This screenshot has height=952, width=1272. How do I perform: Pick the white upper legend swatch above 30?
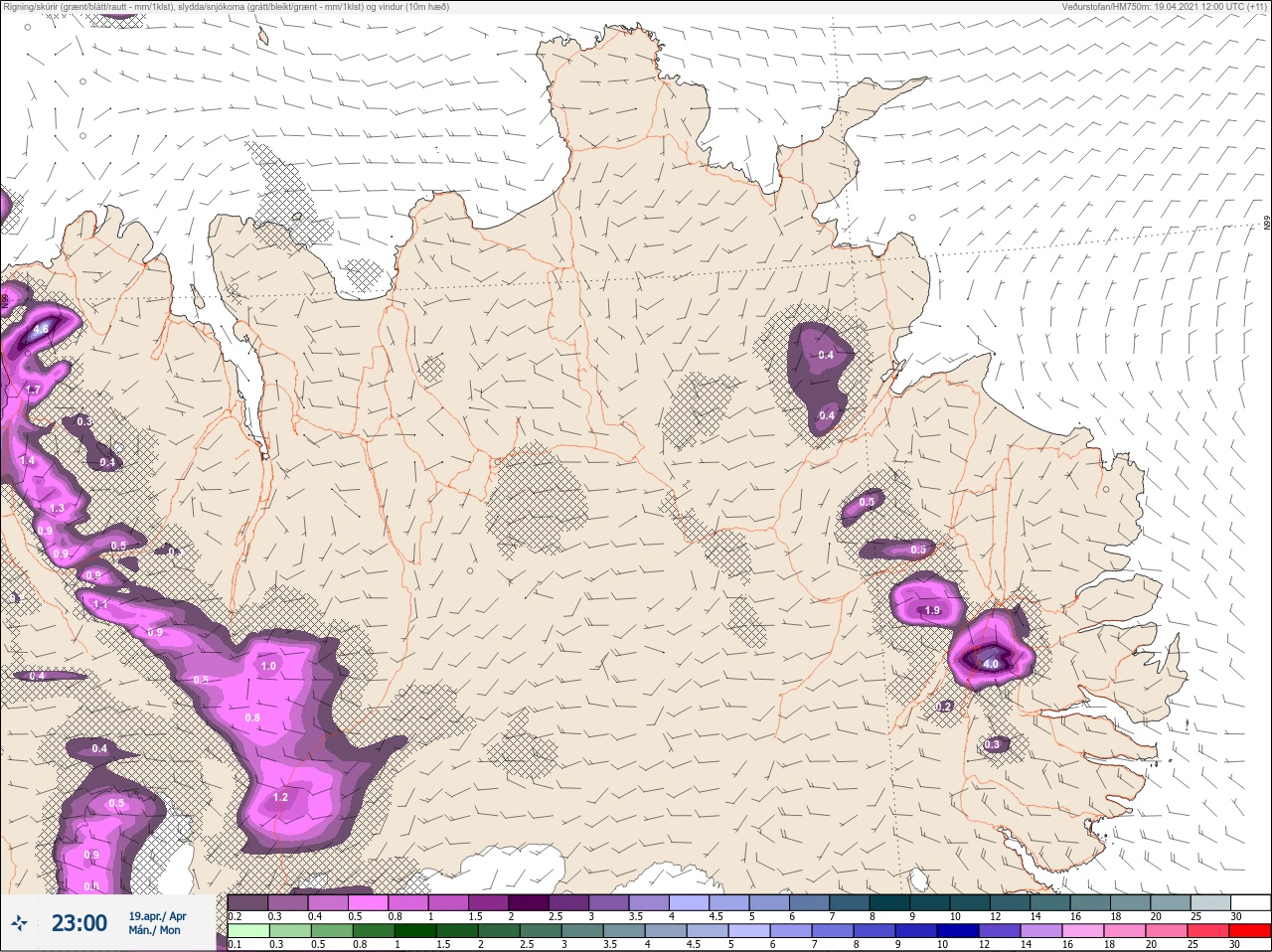pos(1249,902)
